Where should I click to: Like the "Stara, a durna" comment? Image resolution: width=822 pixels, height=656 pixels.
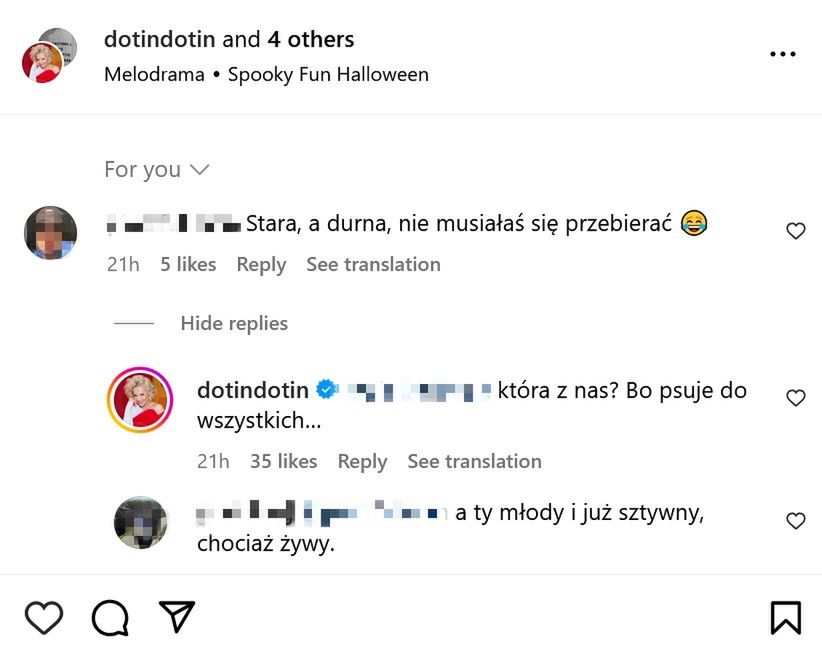(796, 231)
